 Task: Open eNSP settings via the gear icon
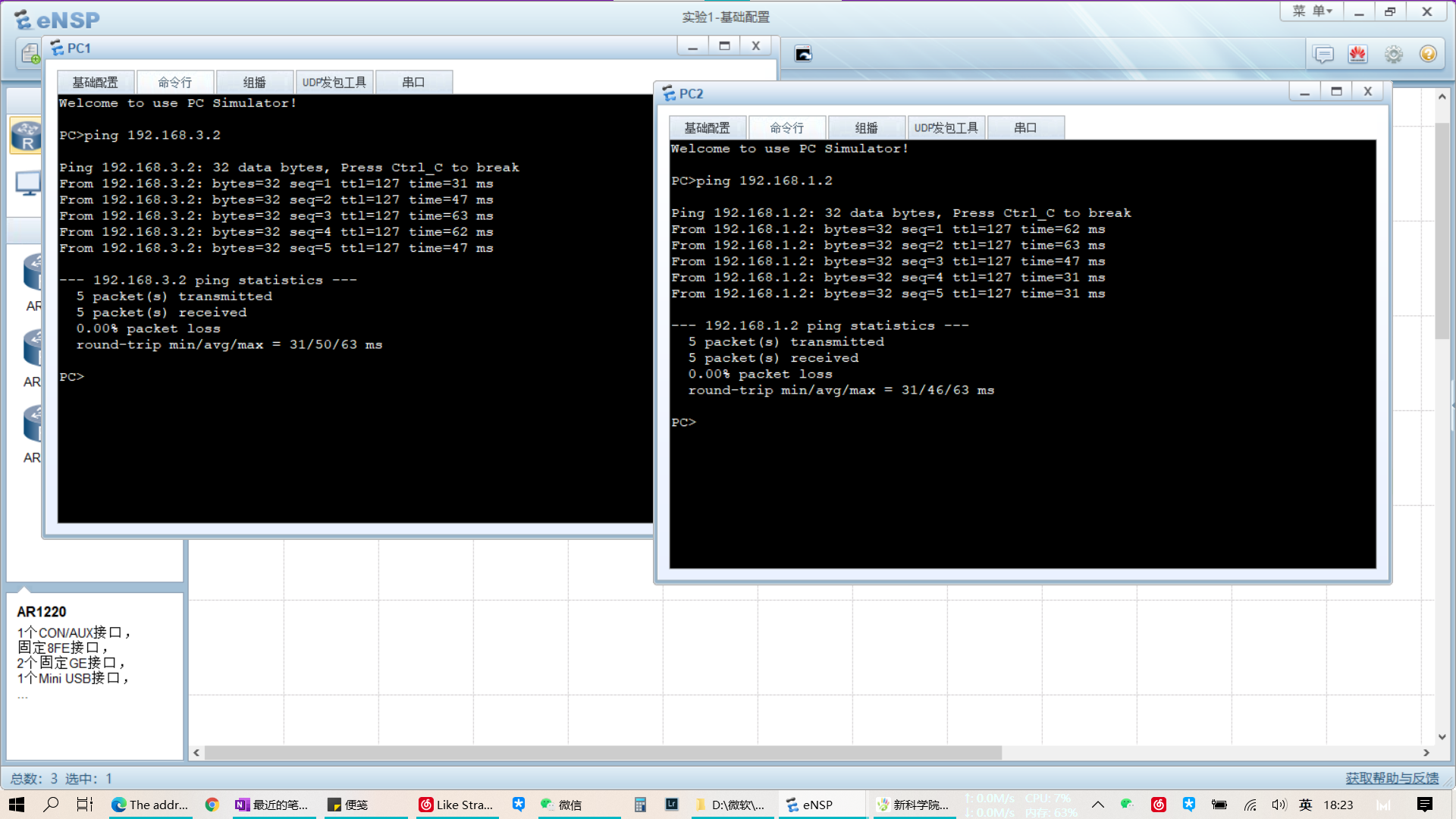point(1393,54)
